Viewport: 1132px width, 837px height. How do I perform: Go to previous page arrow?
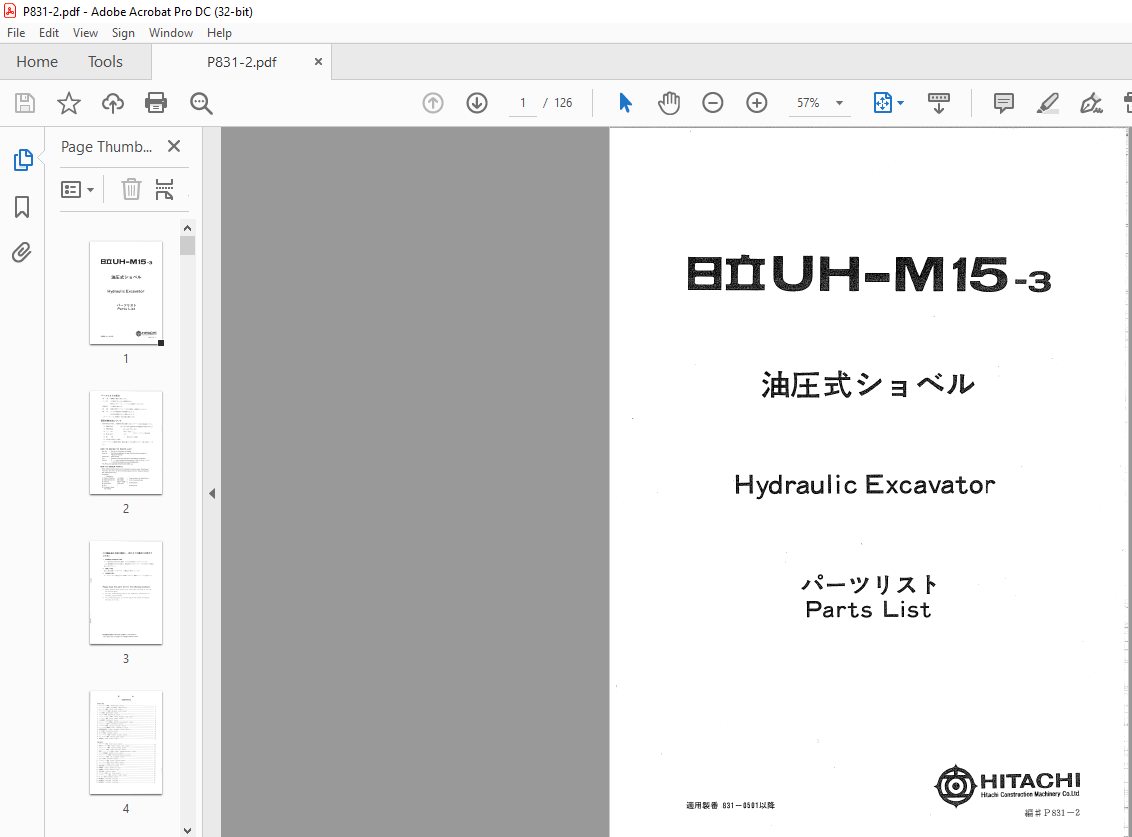(x=432, y=103)
